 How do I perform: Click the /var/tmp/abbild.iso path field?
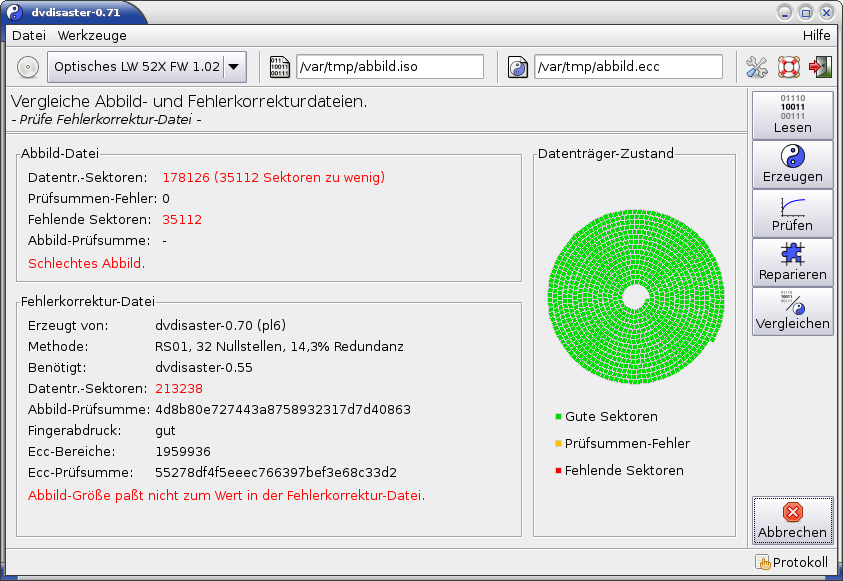tap(390, 67)
